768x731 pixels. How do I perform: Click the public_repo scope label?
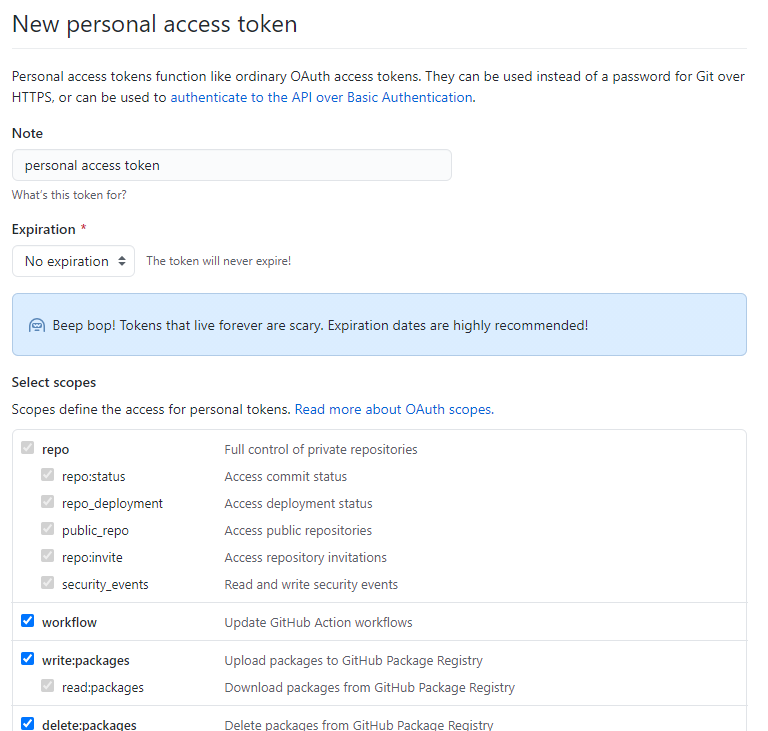(x=95, y=530)
